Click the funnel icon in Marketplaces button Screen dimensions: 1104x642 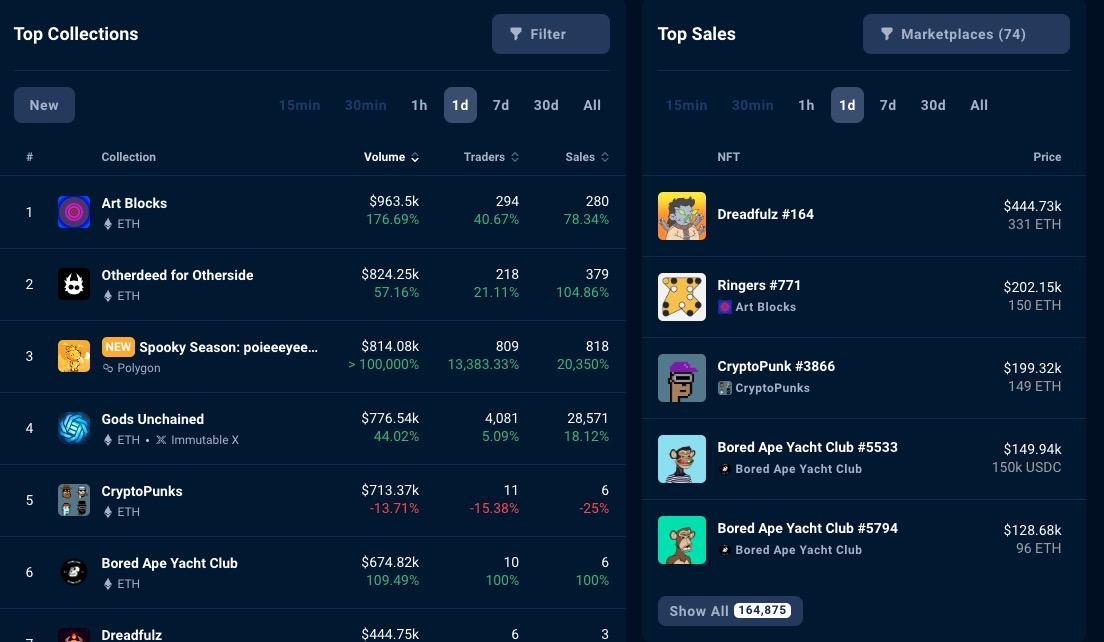click(x=887, y=34)
